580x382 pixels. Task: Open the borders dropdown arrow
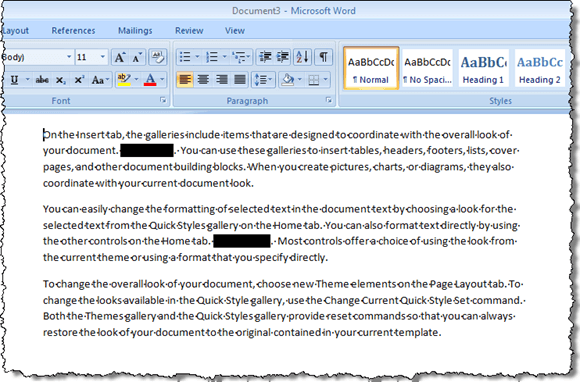pyautogui.click(x=326, y=80)
